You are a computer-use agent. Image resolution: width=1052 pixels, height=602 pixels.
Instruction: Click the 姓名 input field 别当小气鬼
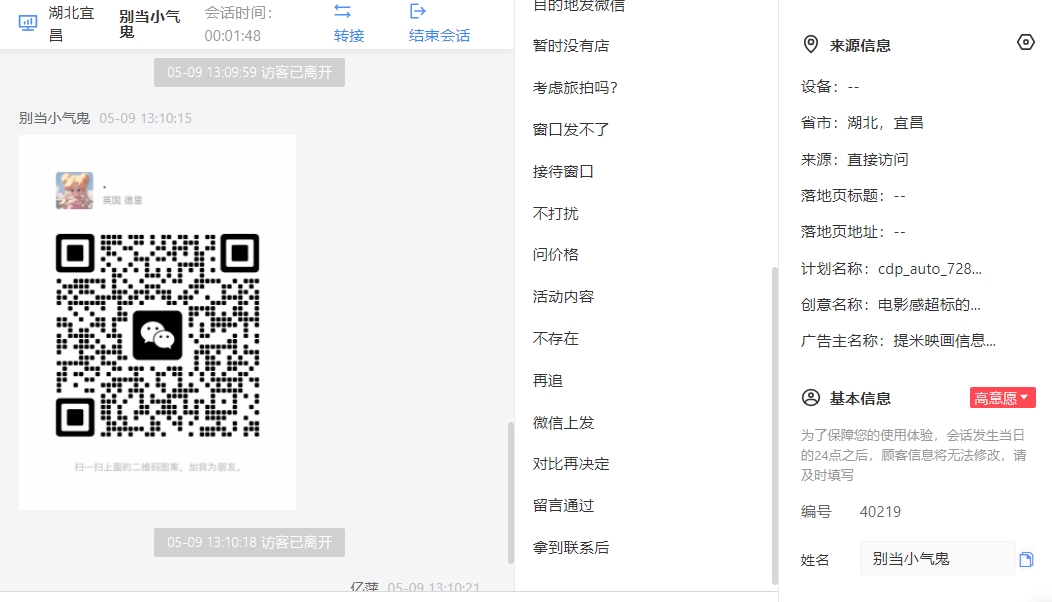pyautogui.click(x=937, y=558)
